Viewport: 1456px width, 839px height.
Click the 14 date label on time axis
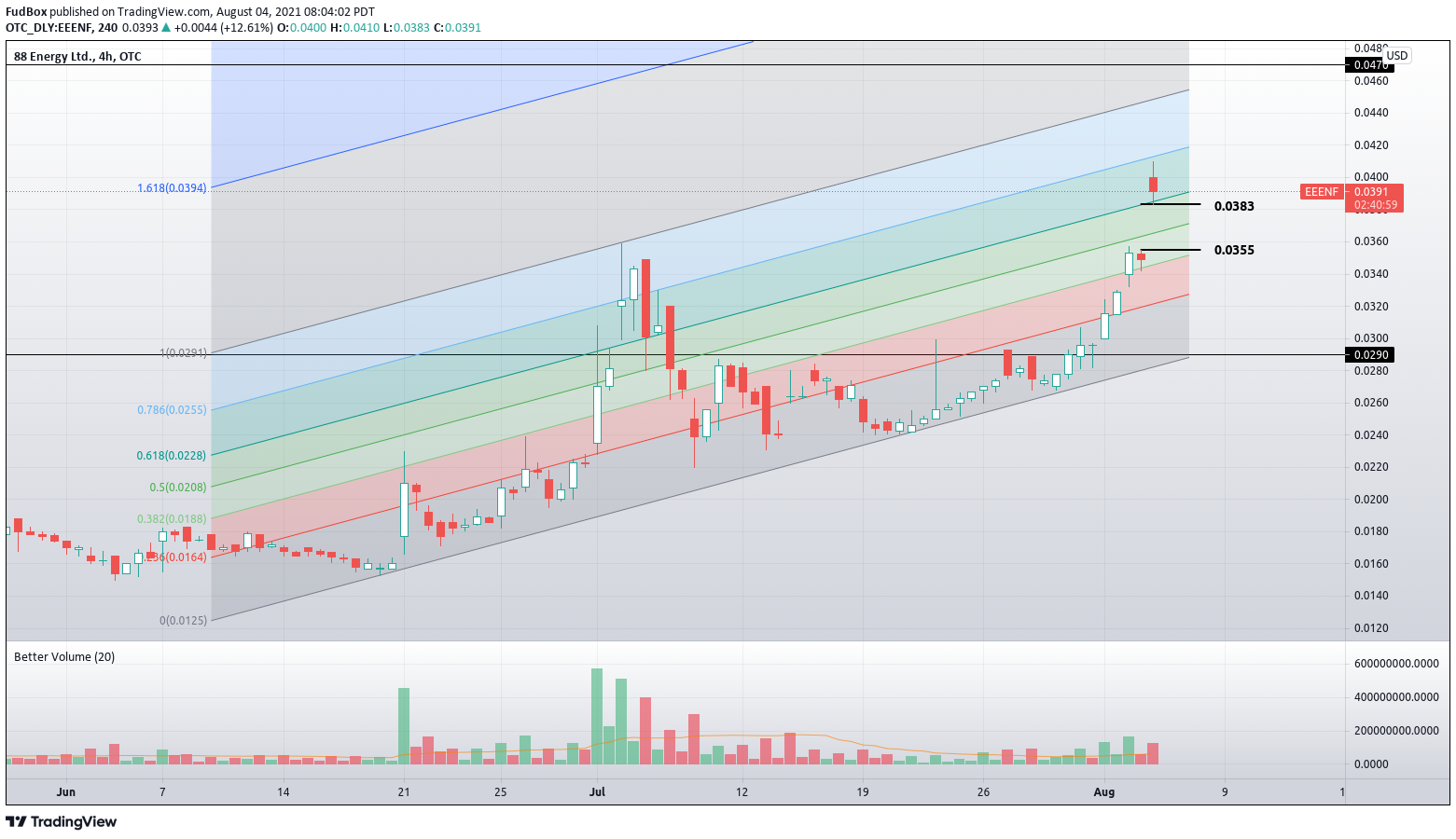[284, 792]
